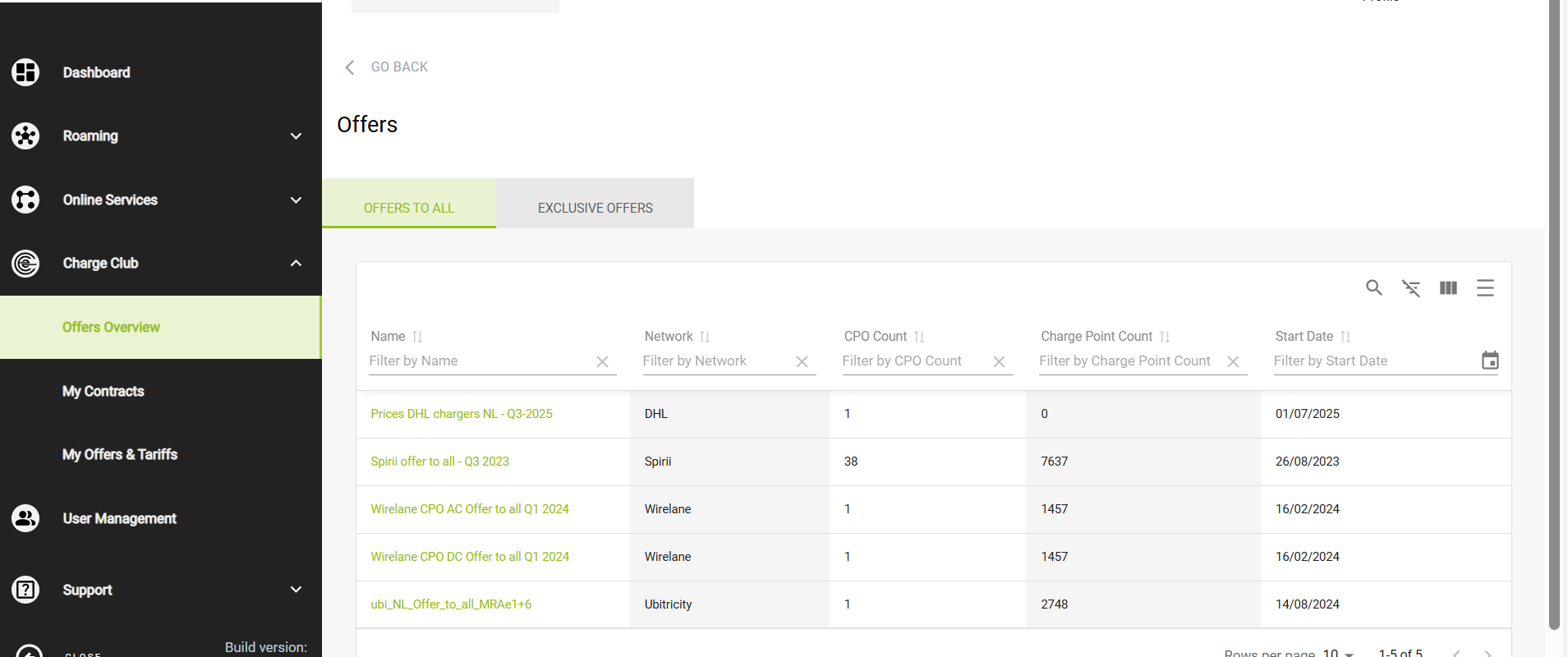Clear all filters using filter-off icon
The height and width of the screenshot is (657, 1568).
click(x=1411, y=288)
